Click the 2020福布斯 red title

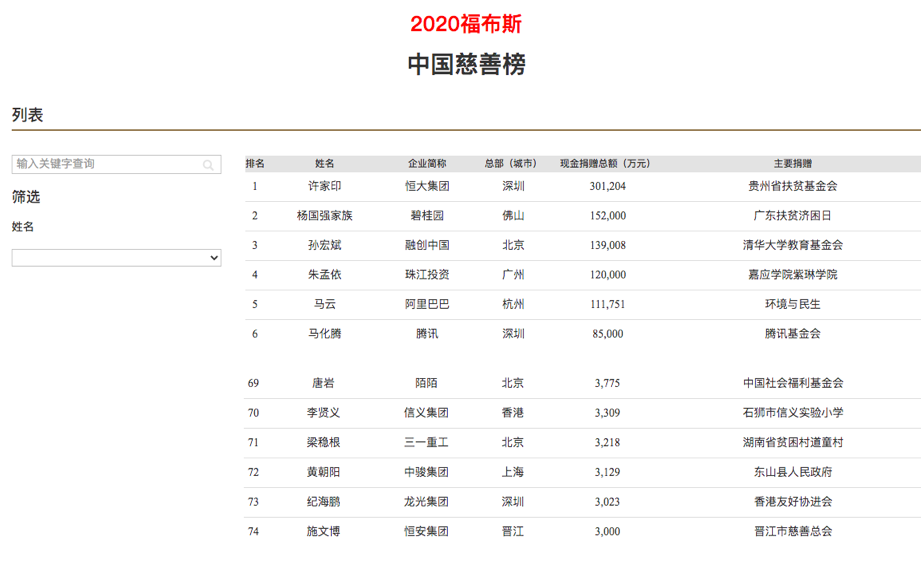tap(466, 24)
